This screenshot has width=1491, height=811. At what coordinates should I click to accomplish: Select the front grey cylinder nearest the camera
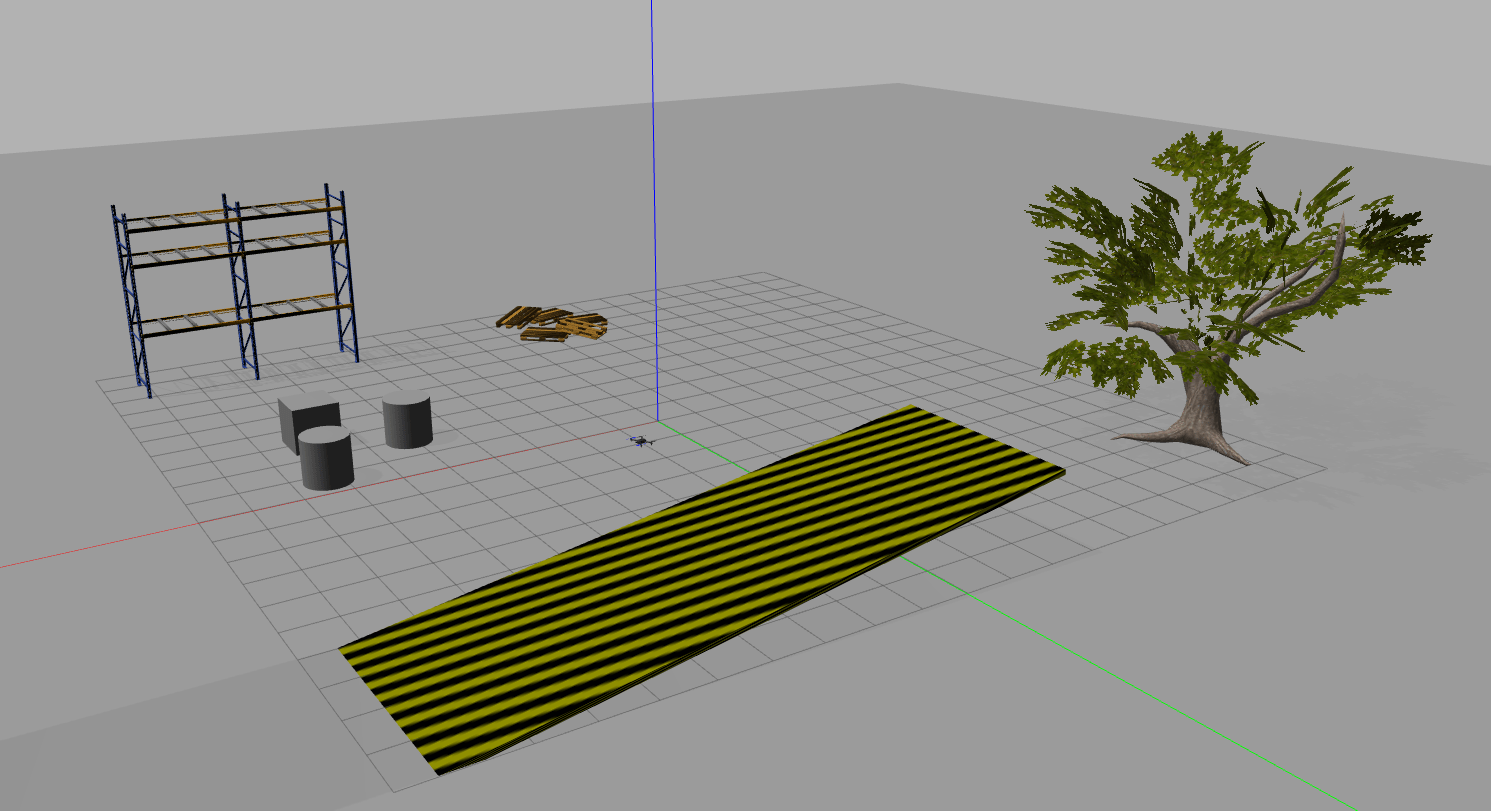[326, 458]
